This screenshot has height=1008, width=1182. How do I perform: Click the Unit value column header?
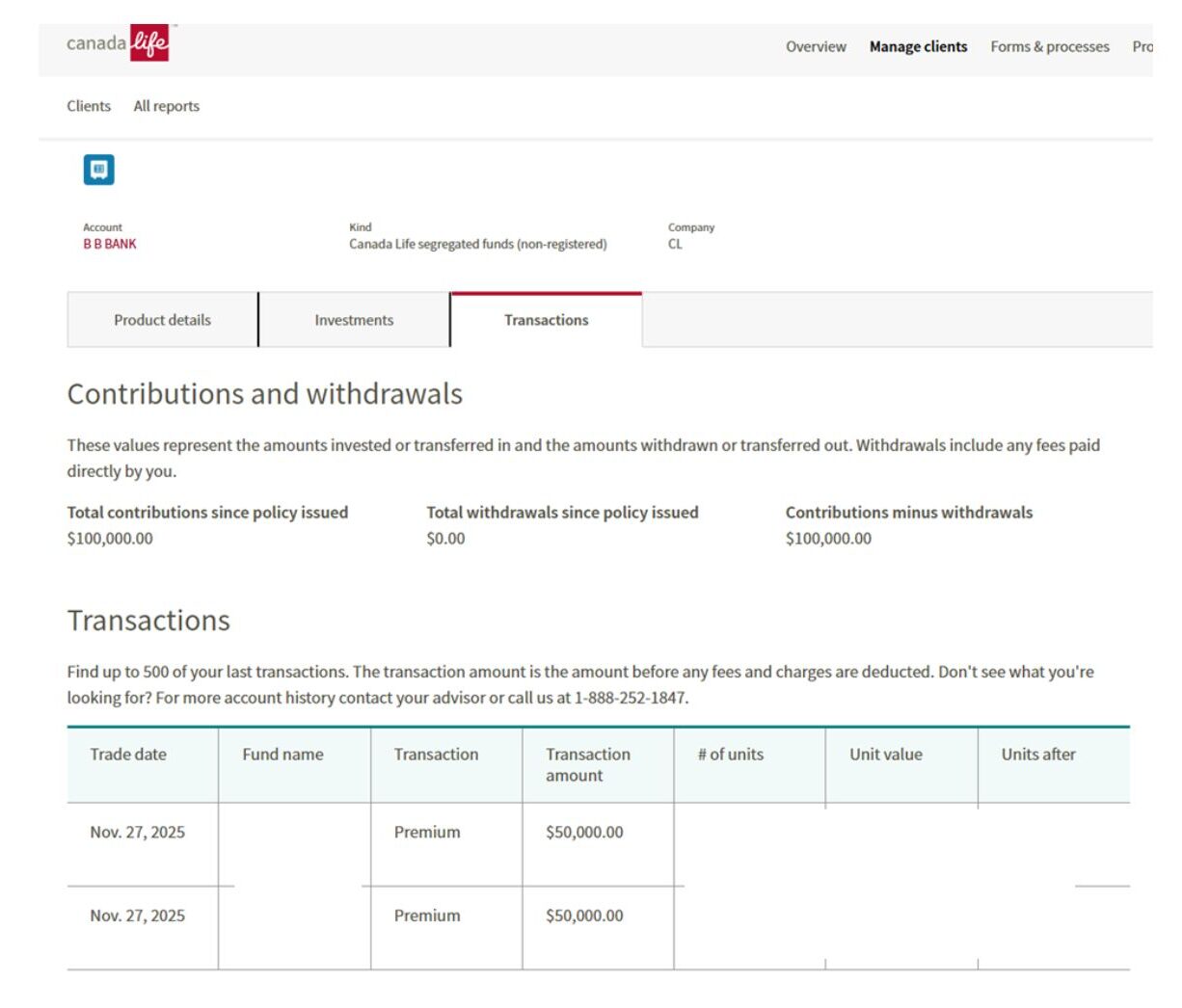pyautogui.click(x=882, y=755)
